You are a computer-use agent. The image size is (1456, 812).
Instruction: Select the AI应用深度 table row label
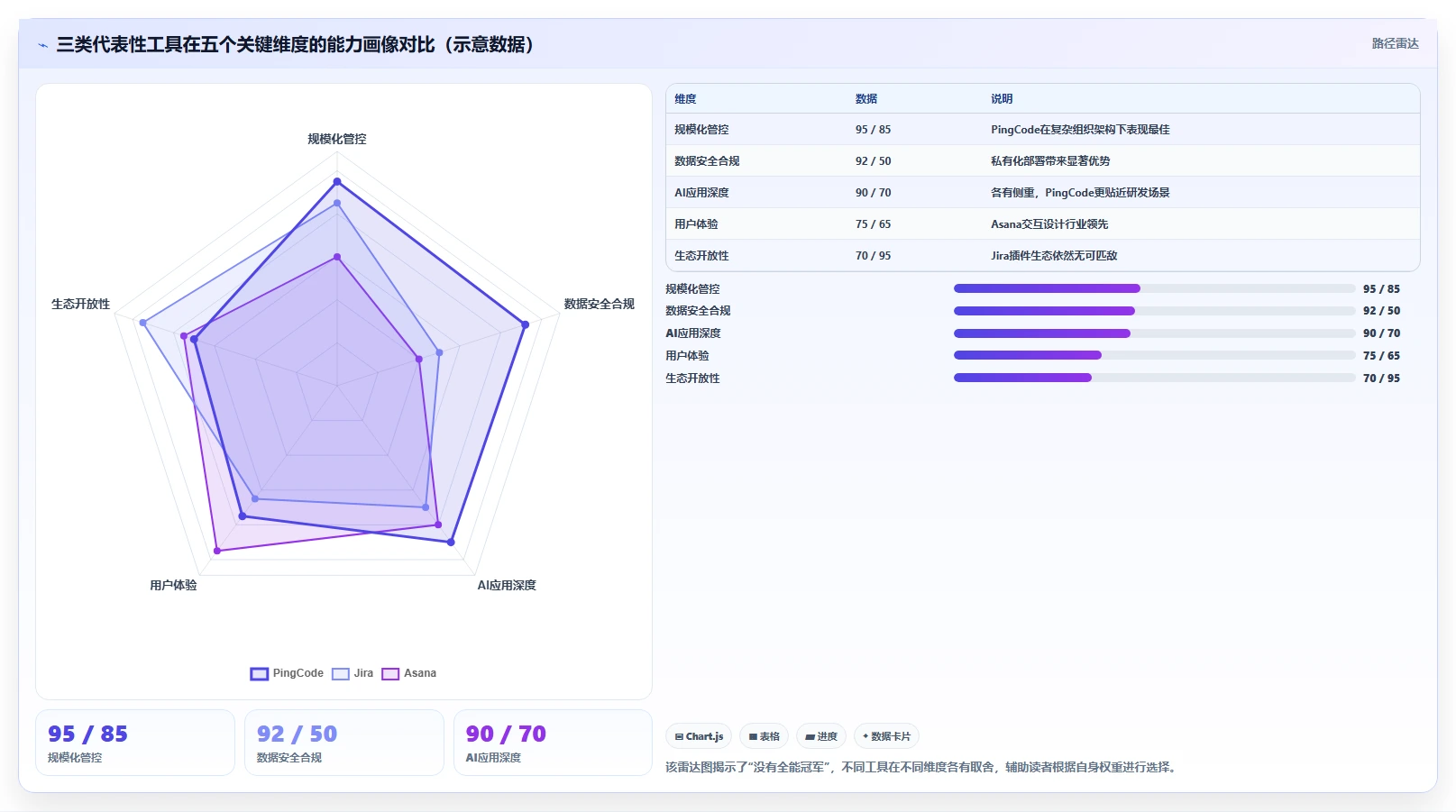[701, 193]
